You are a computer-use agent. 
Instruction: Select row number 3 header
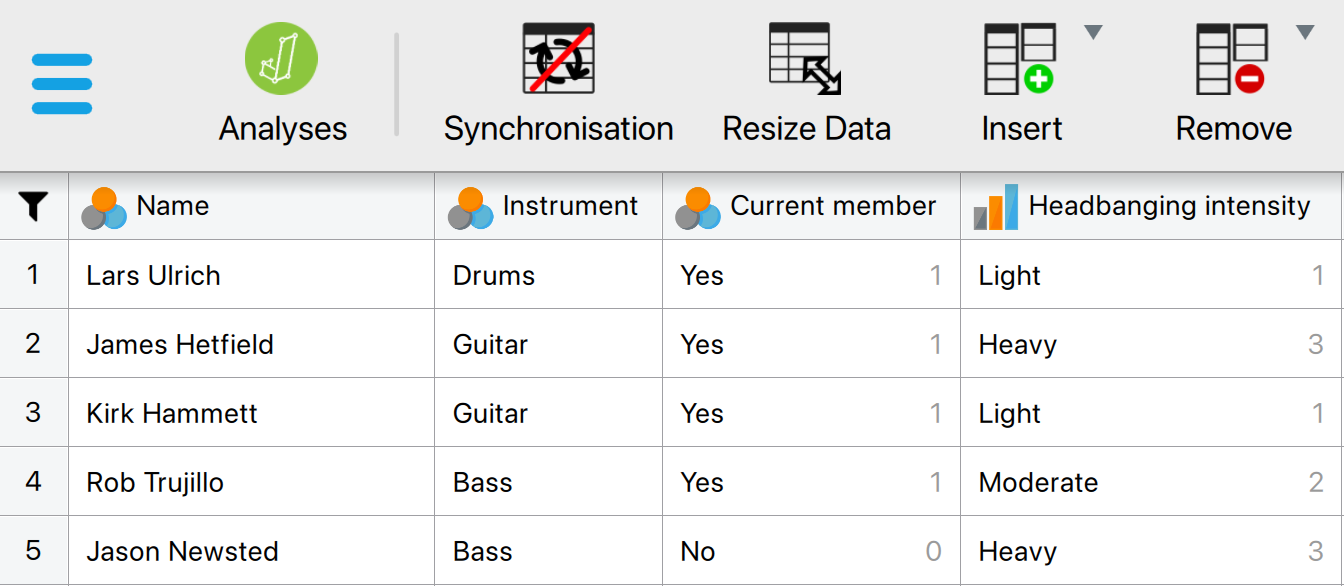[34, 413]
